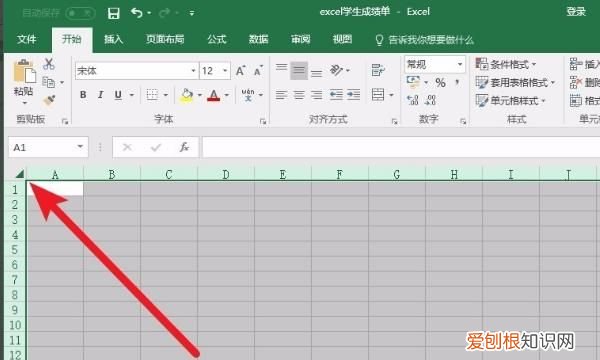The image size is (600, 360).
Task: Click the Undo arrow icon
Action: point(137,13)
